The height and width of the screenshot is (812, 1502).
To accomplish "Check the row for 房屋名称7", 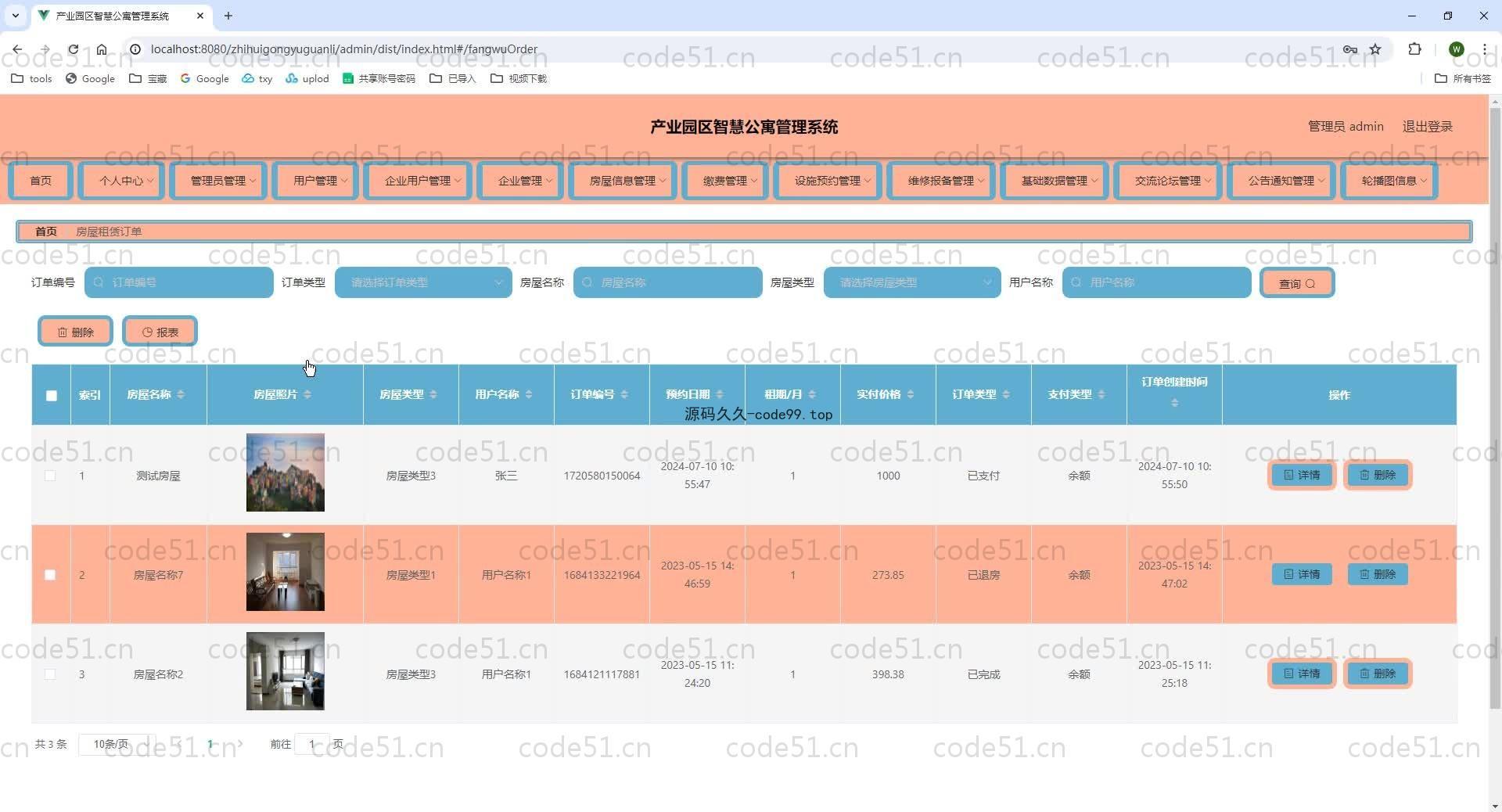I will click(50, 575).
